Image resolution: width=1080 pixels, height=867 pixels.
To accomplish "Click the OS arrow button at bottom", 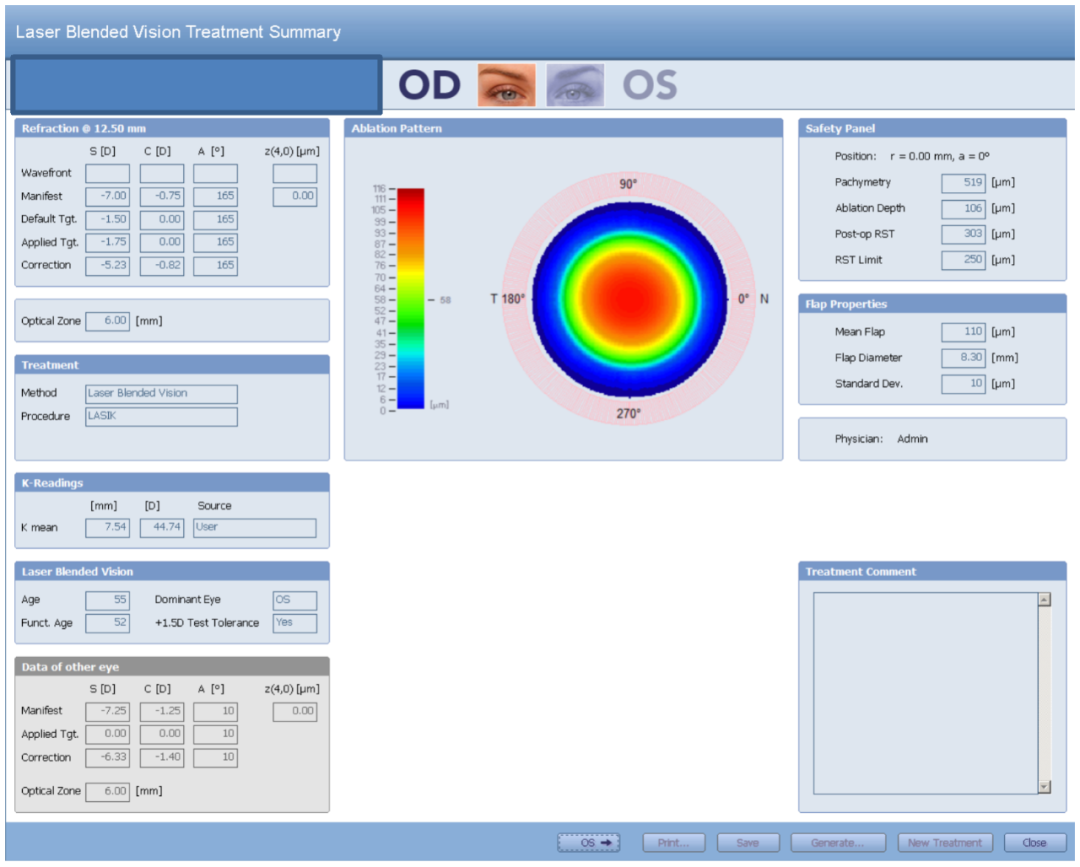I will 588,843.
